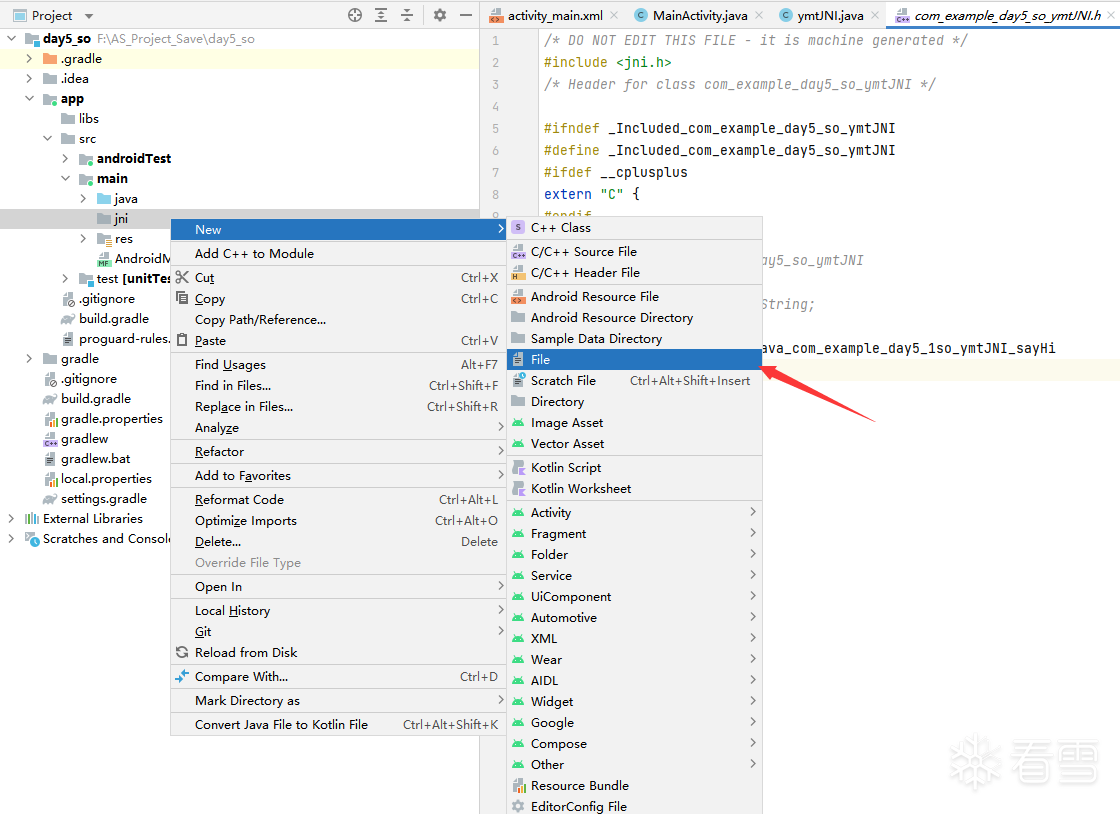The height and width of the screenshot is (814, 1120).
Task: Click the Android Resource File icon
Action: tap(519, 296)
